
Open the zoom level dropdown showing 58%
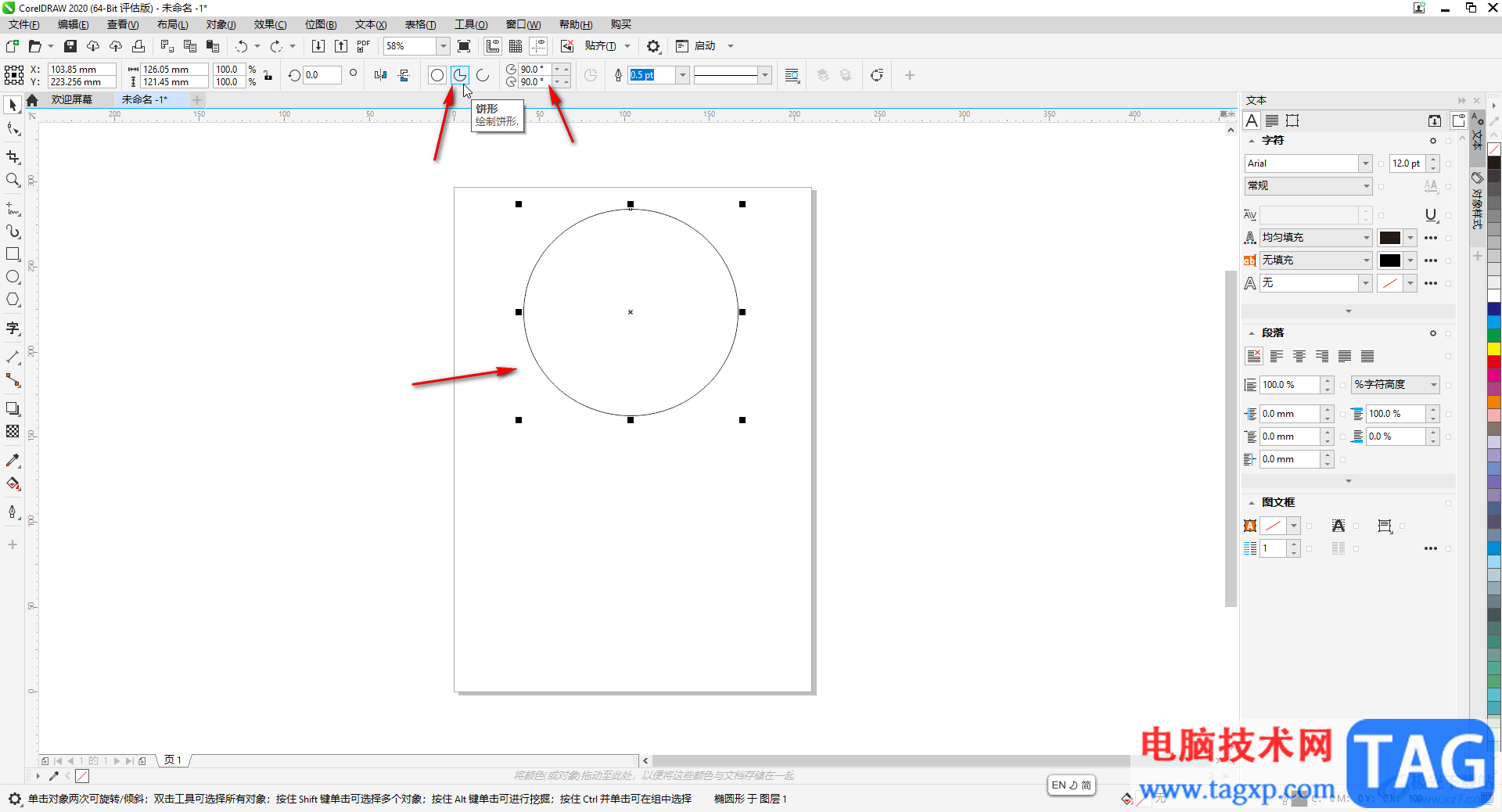443,46
